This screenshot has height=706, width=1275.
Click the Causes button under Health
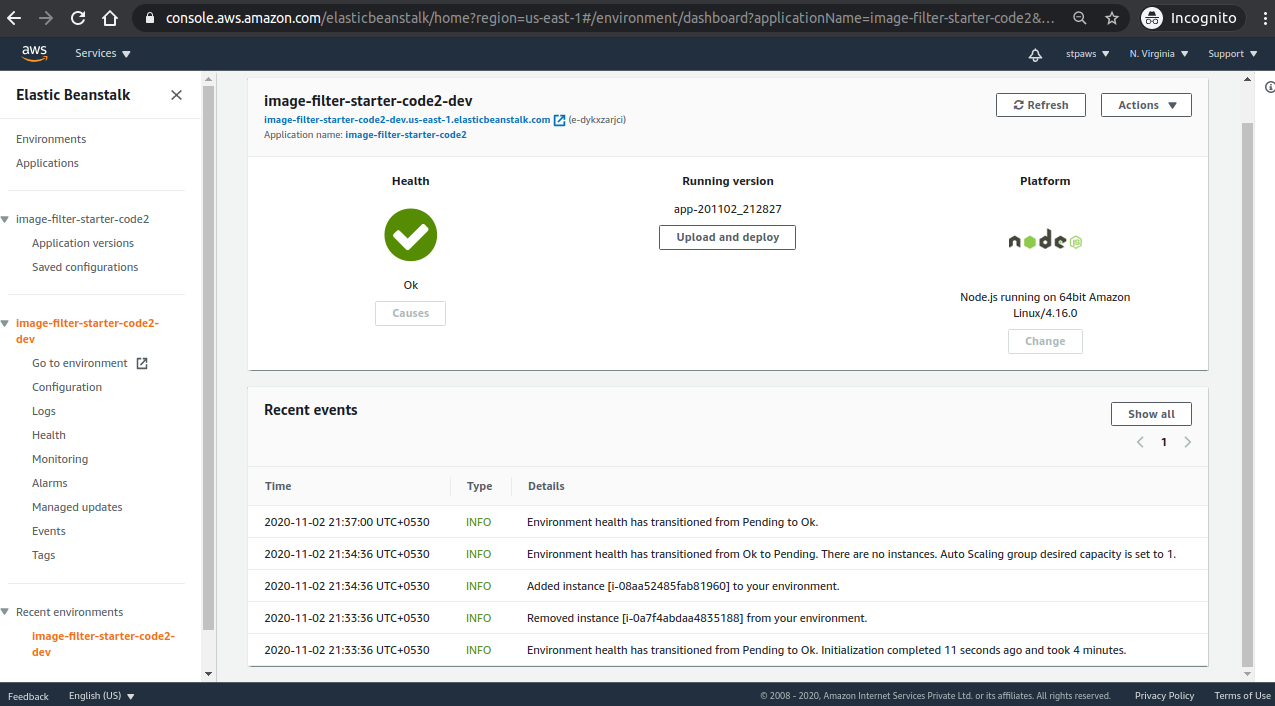tap(410, 313)
